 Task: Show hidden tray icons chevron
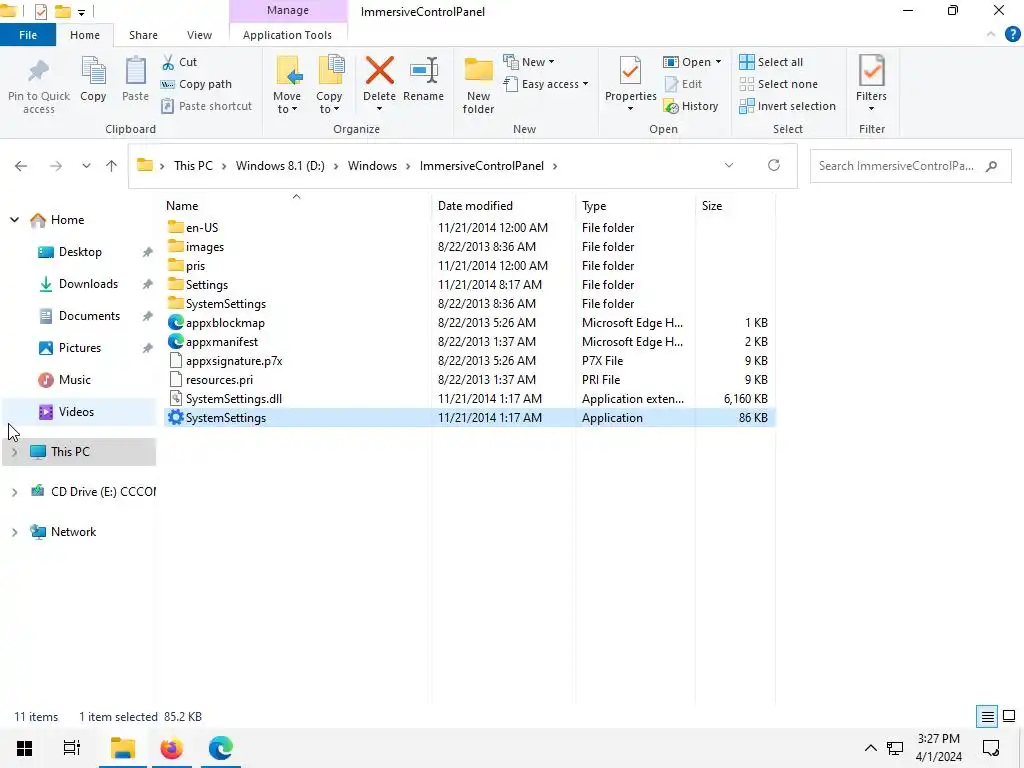[871, 748]
